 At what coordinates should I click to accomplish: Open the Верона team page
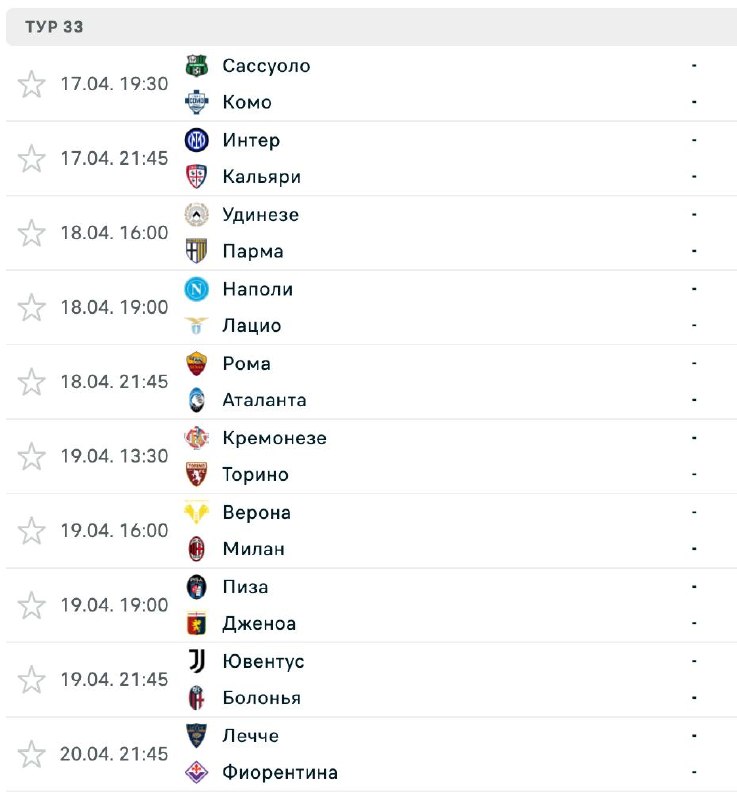pyautogui.click(x=256, y=513)
